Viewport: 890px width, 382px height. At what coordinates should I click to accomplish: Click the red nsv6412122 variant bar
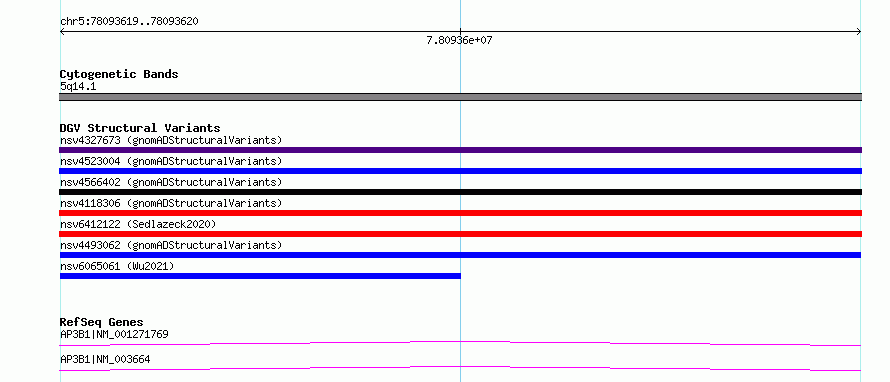tap(460, 234)
